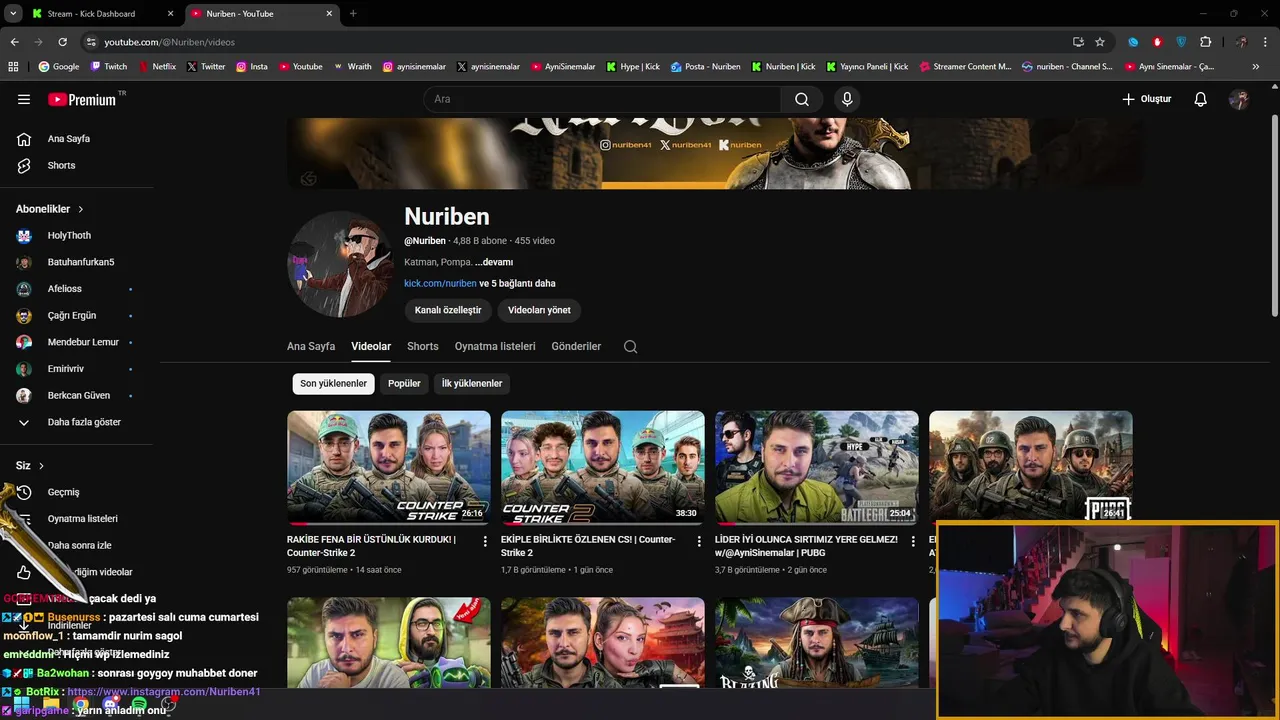
Task: Open options menu for RAKİBE FENA video
Action: (x=485, y=541)
